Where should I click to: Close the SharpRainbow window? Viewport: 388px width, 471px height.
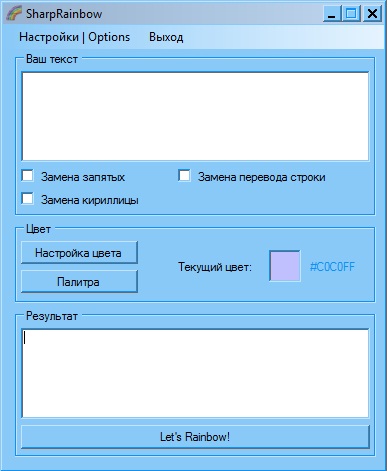372,14
